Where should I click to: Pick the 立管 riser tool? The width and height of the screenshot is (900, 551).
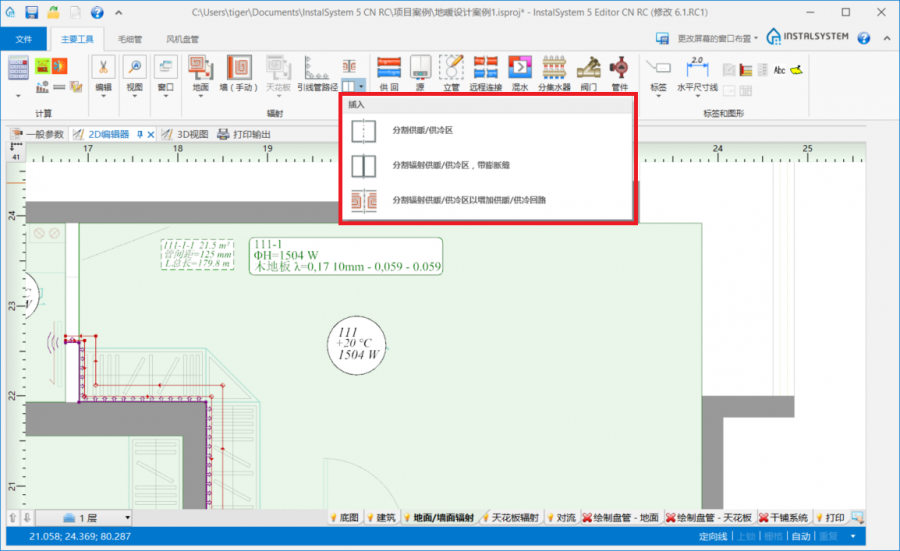click(451, 68)
